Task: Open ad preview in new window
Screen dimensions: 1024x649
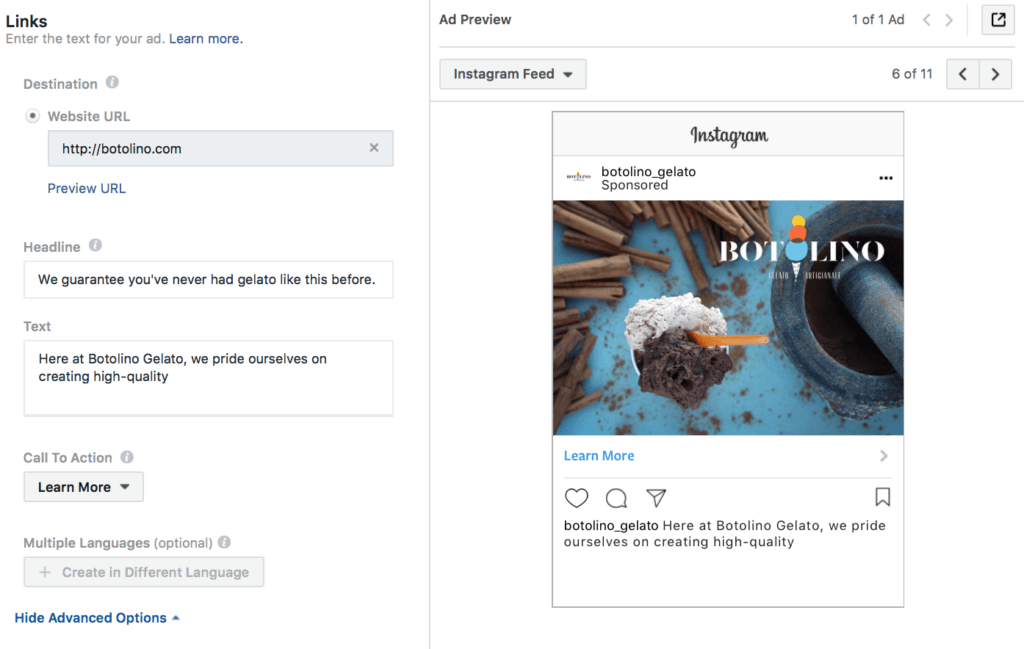Action: 998,20
